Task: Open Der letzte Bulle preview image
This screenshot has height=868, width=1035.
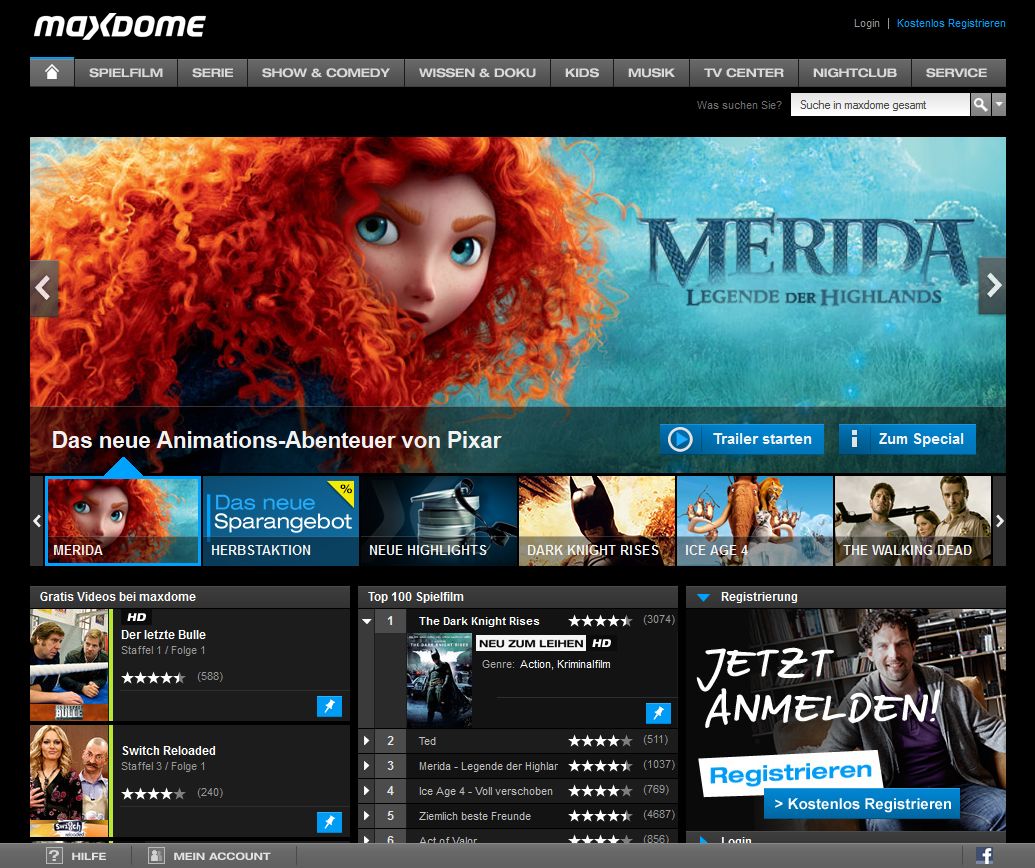Action: click(x=69, y=665)
